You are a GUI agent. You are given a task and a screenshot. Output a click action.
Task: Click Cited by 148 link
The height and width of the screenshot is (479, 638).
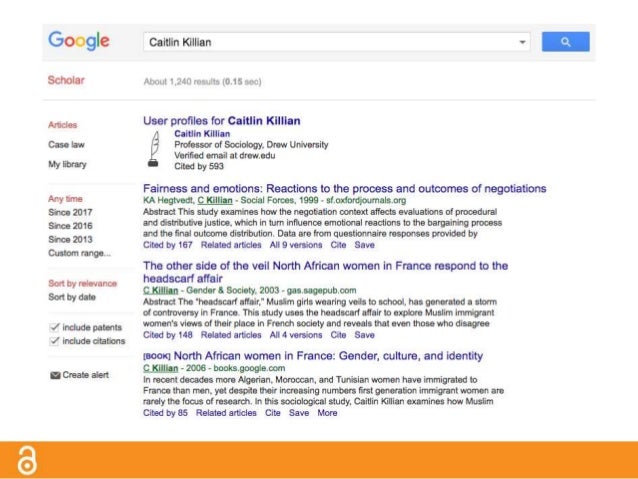pos(168,335)
